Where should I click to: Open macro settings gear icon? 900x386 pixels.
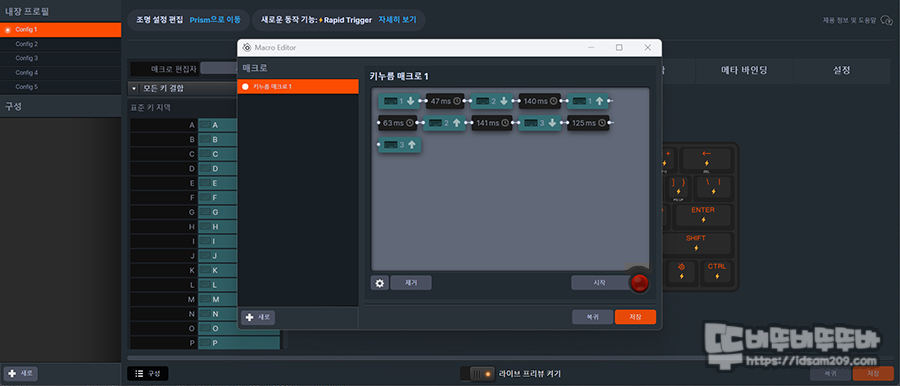[379, 283]
